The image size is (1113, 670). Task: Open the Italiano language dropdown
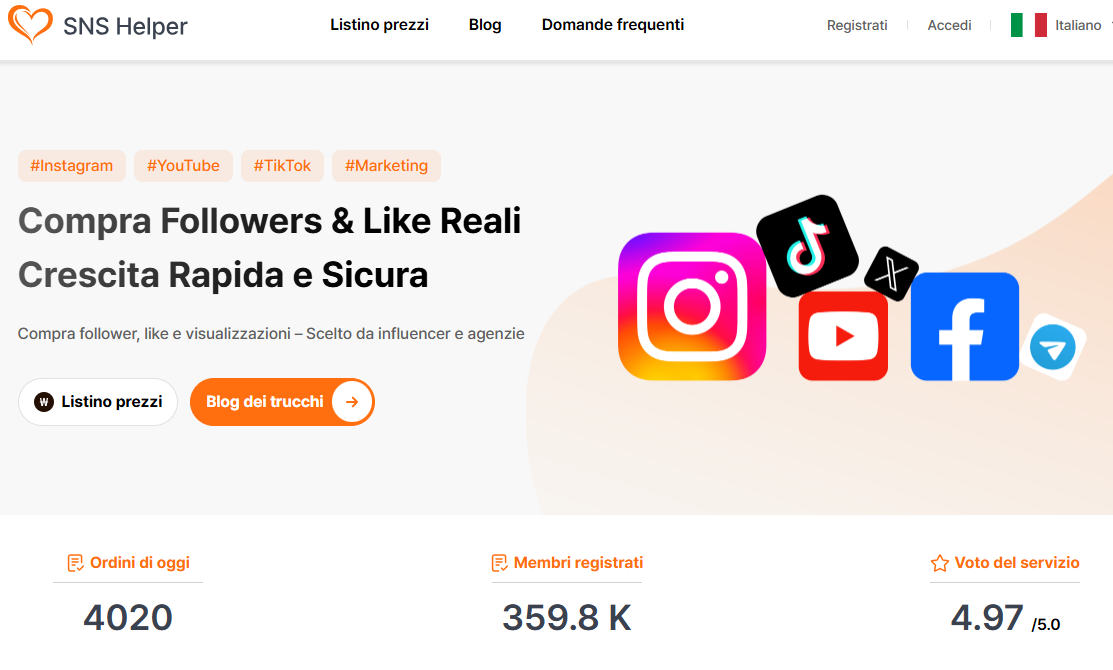(1078, 25)
